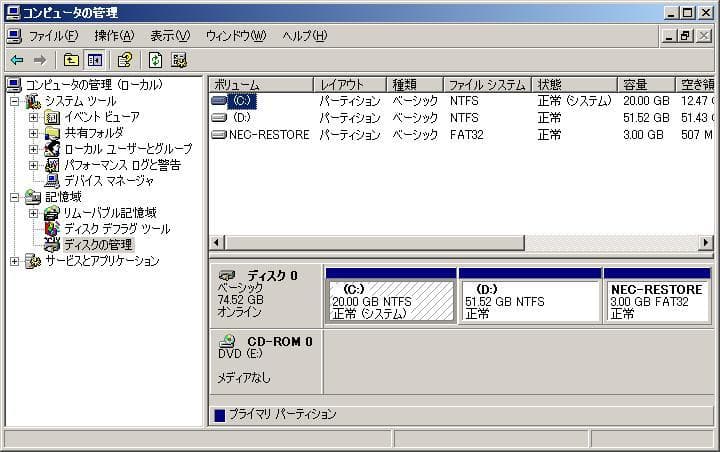
Task: Expand the イベント ビューア node
Action: pyautogui.click(x=33, y=117)
